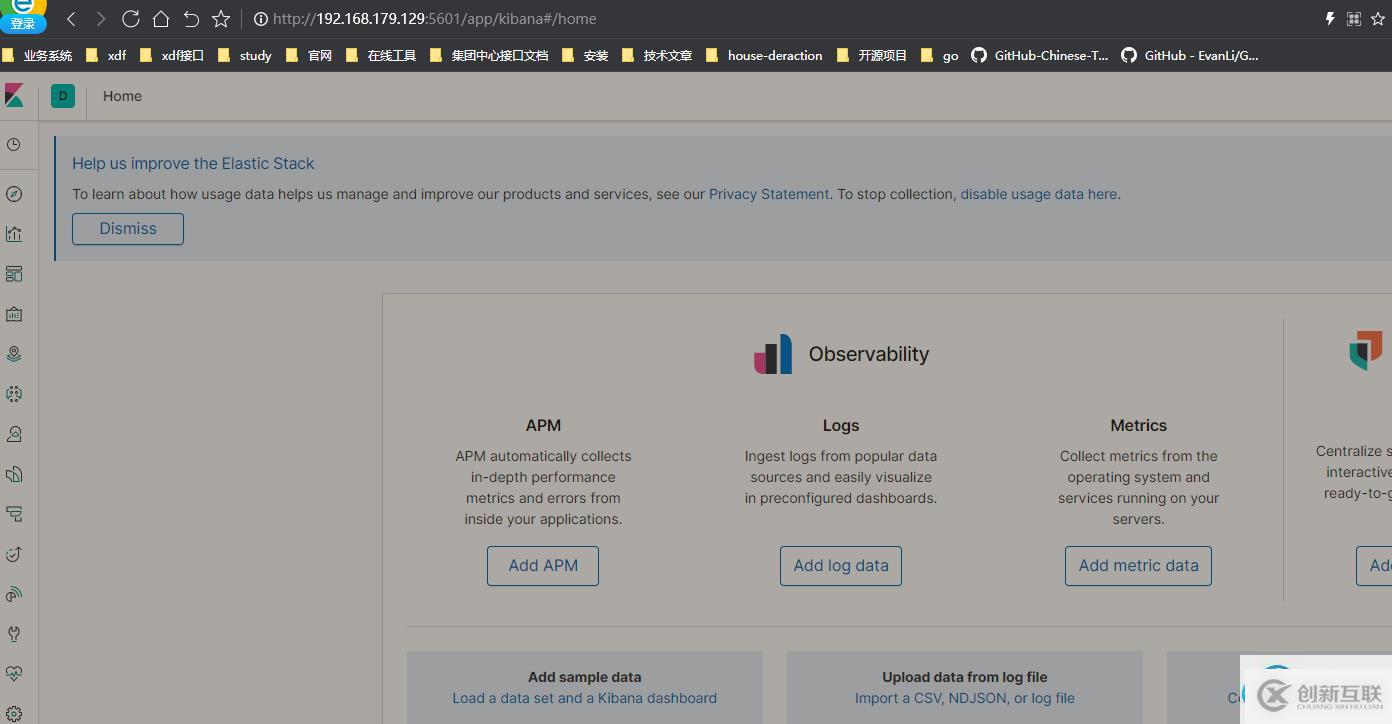Open GitHub-Chinese-T... bookmark

[1040, 56]
